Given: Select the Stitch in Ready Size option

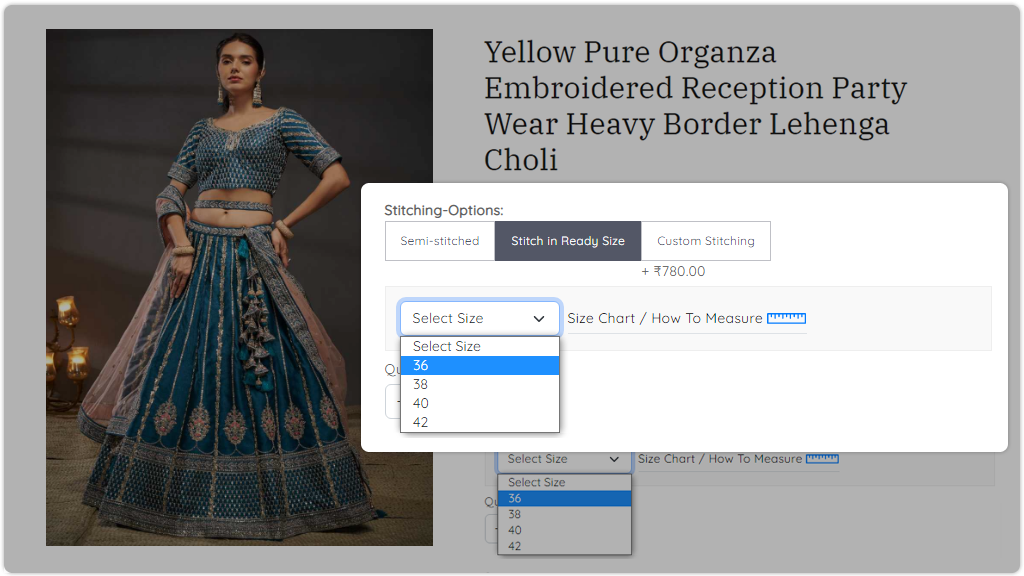Looking at the screenshot, I should click(x=567, y=241).
